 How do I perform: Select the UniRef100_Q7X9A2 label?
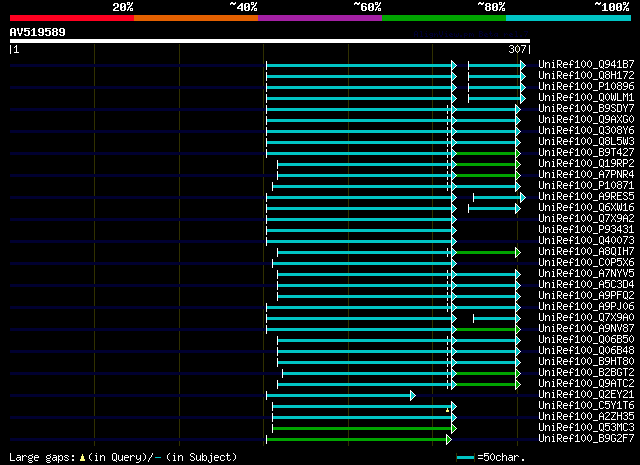coord(586,218)
